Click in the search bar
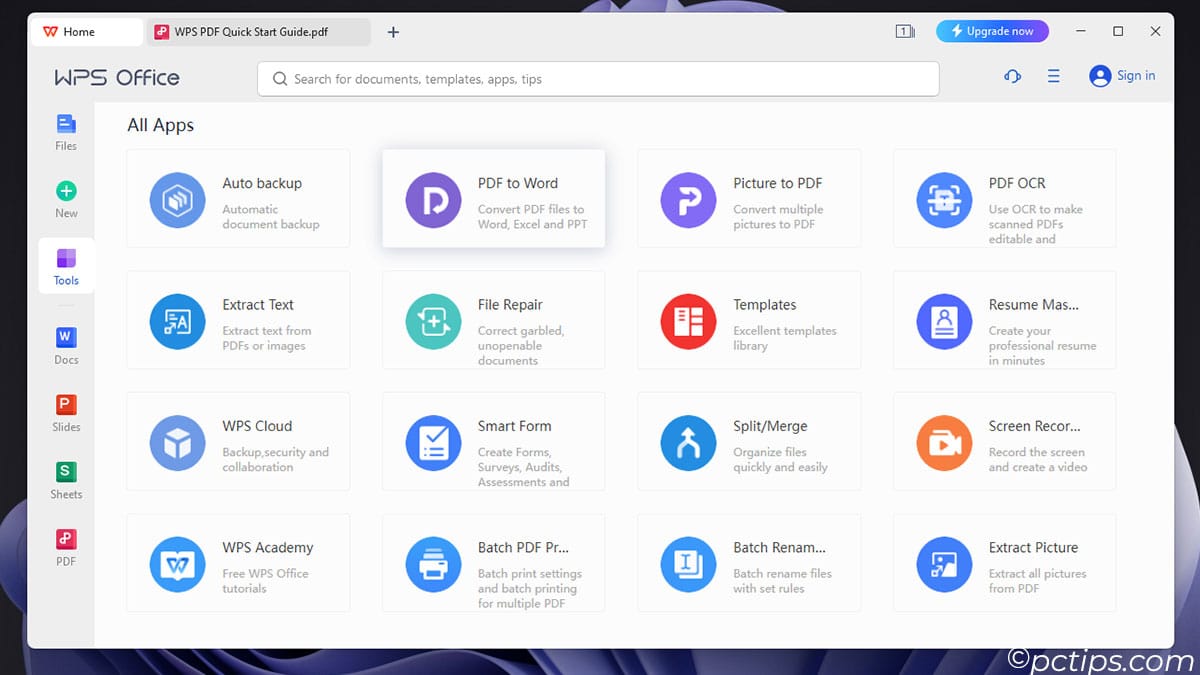The width and height of the screenshot is (1200, 675). tap(598, 78)
